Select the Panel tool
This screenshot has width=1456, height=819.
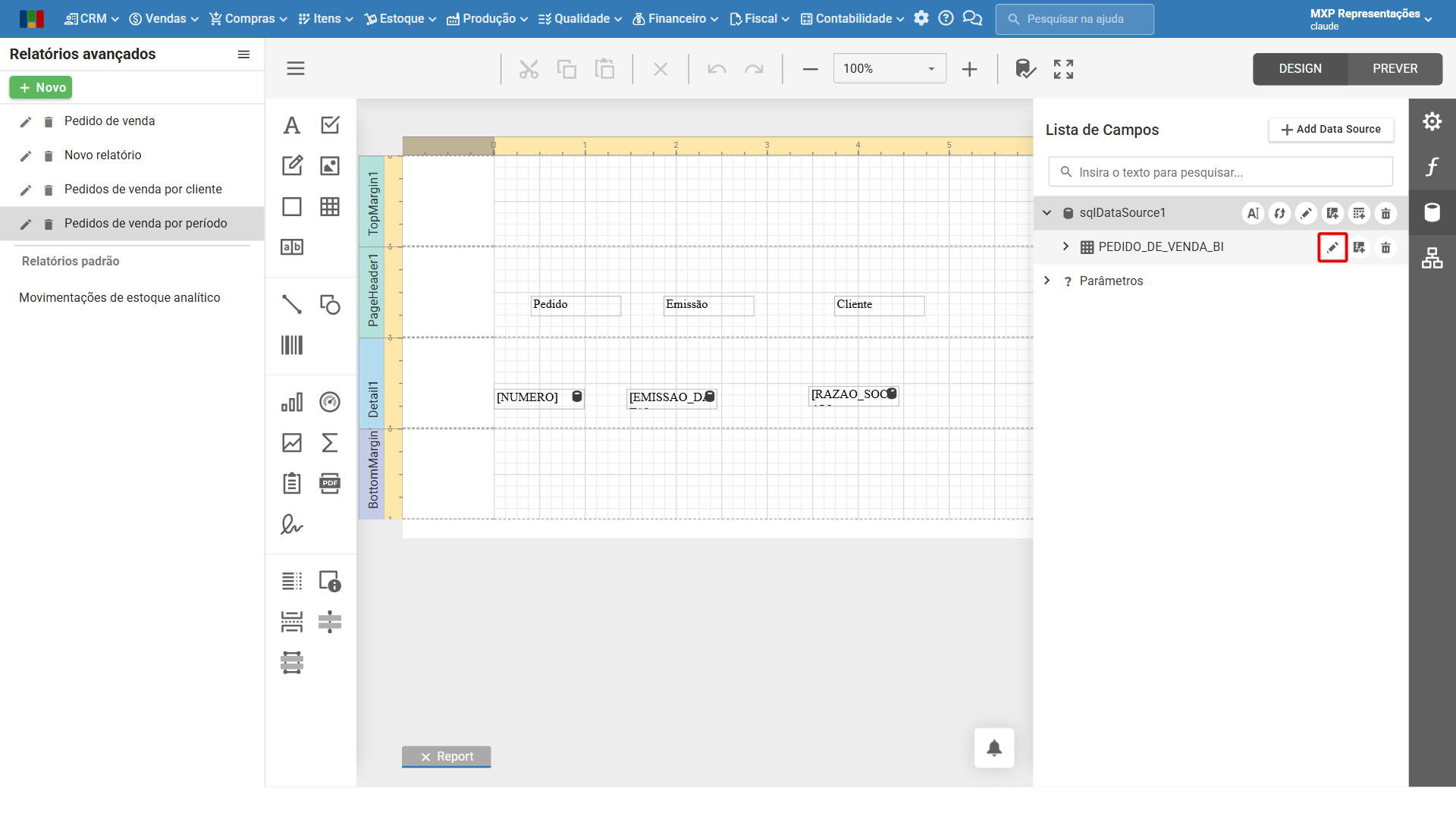point(292,207)
